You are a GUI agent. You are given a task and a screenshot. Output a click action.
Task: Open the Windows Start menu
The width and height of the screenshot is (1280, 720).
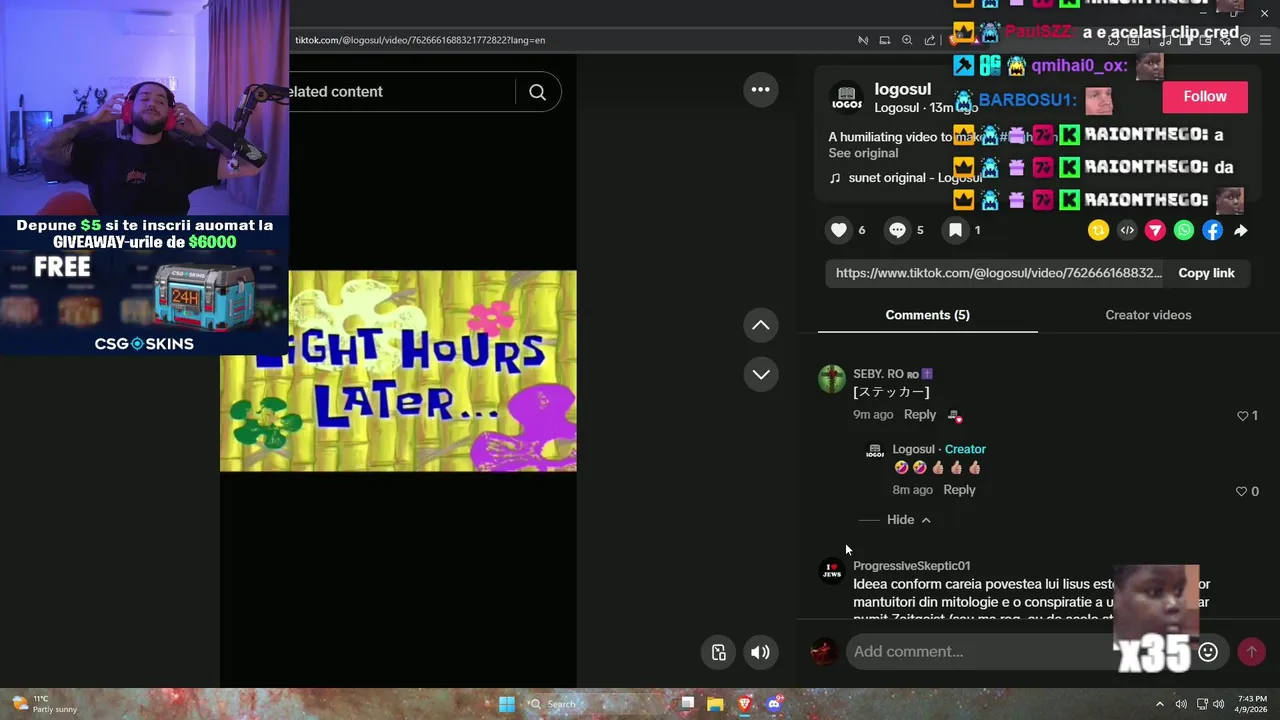507,704
